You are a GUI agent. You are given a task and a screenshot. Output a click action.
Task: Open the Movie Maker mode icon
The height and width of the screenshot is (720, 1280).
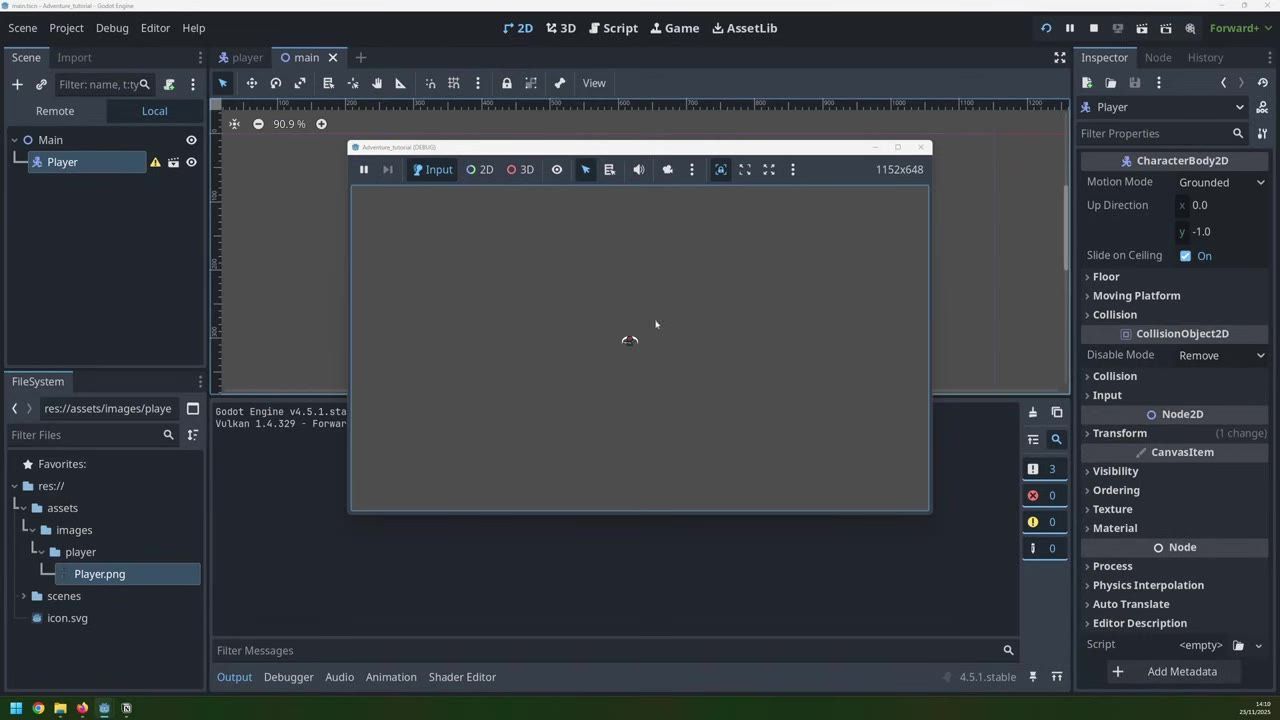(x=1190, y=28)
